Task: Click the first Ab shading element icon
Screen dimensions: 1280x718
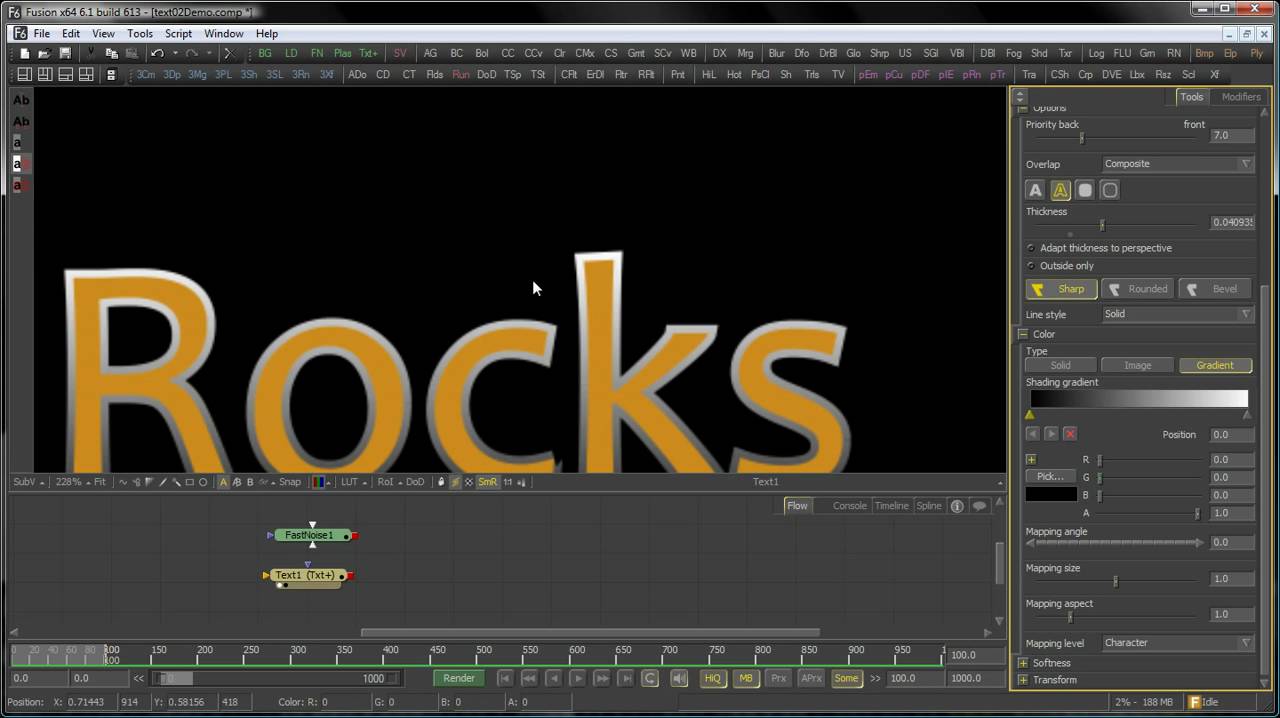Action: 20,100
